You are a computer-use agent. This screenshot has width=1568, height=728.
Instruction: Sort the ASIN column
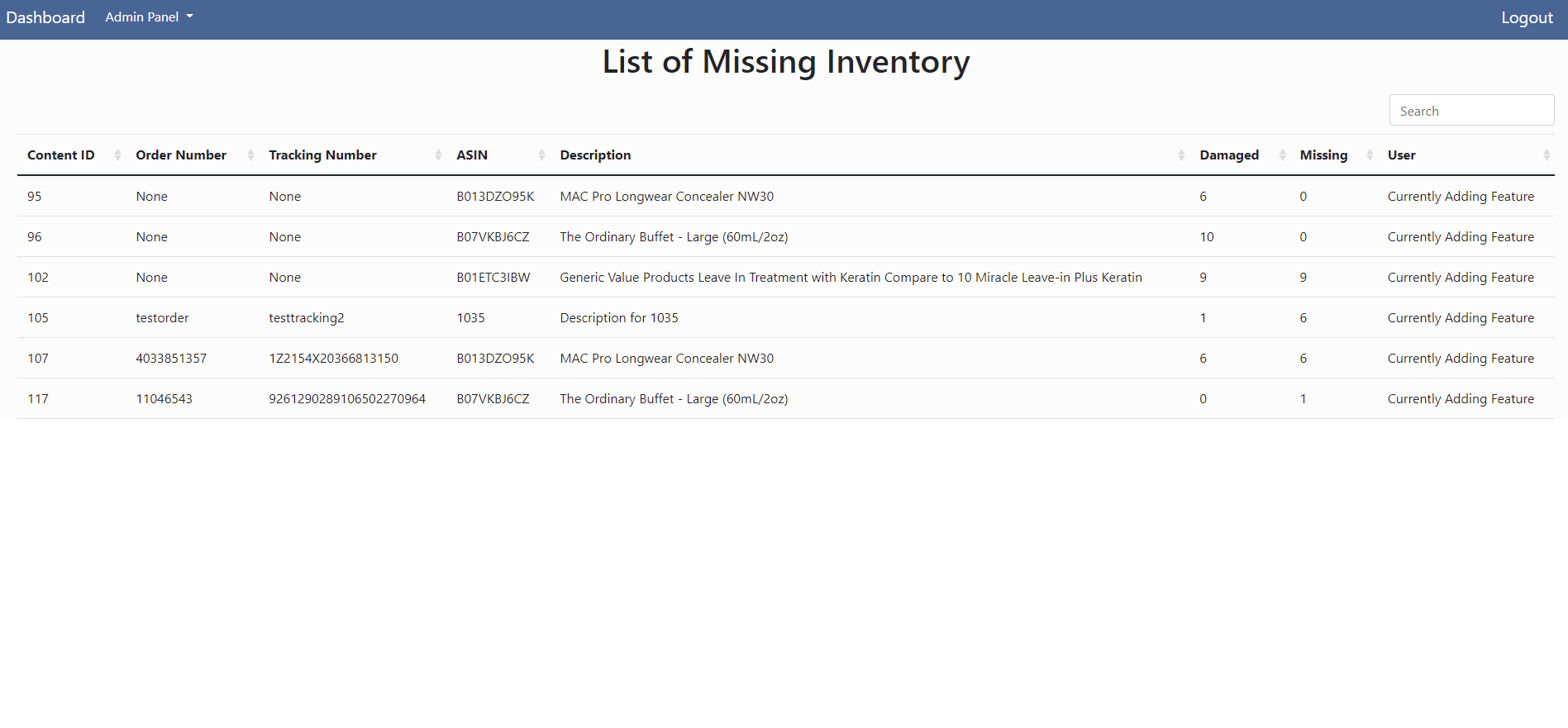click(541, 155)
